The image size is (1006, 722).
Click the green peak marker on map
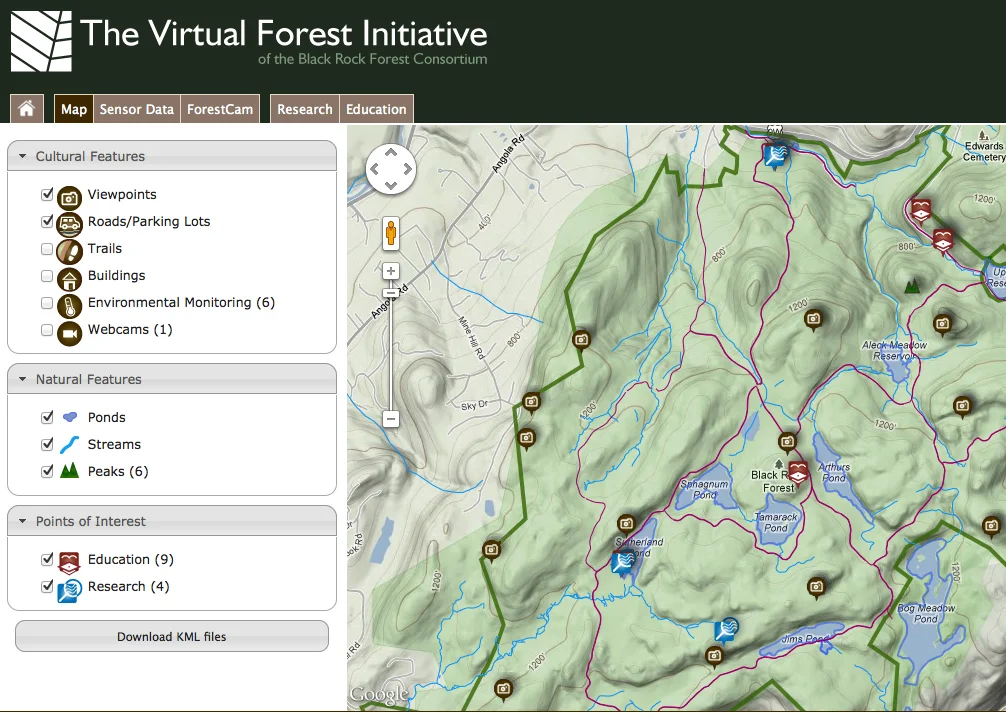(912, 286)
